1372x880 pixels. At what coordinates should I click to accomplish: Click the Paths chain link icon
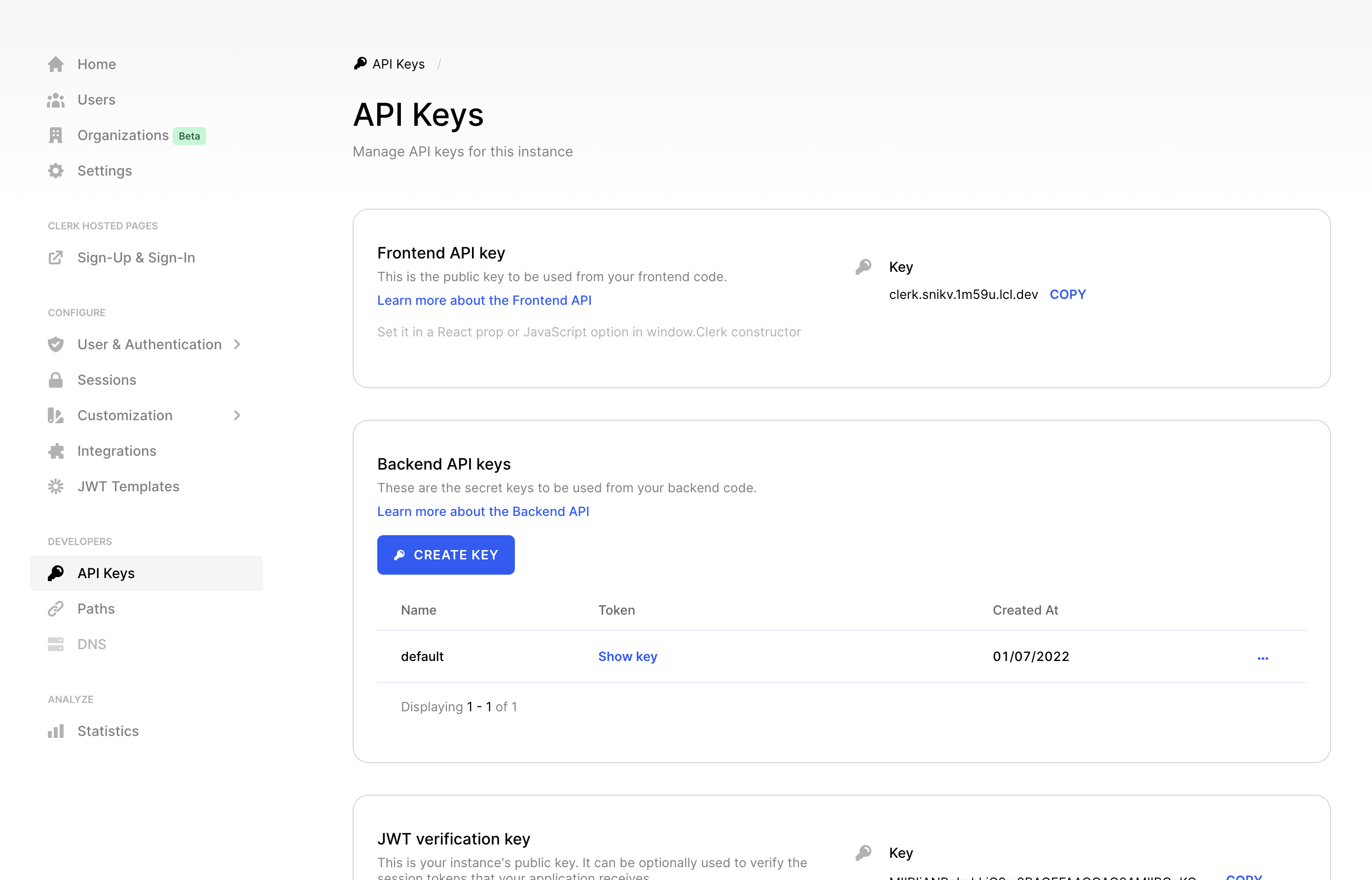click(55, 609)
